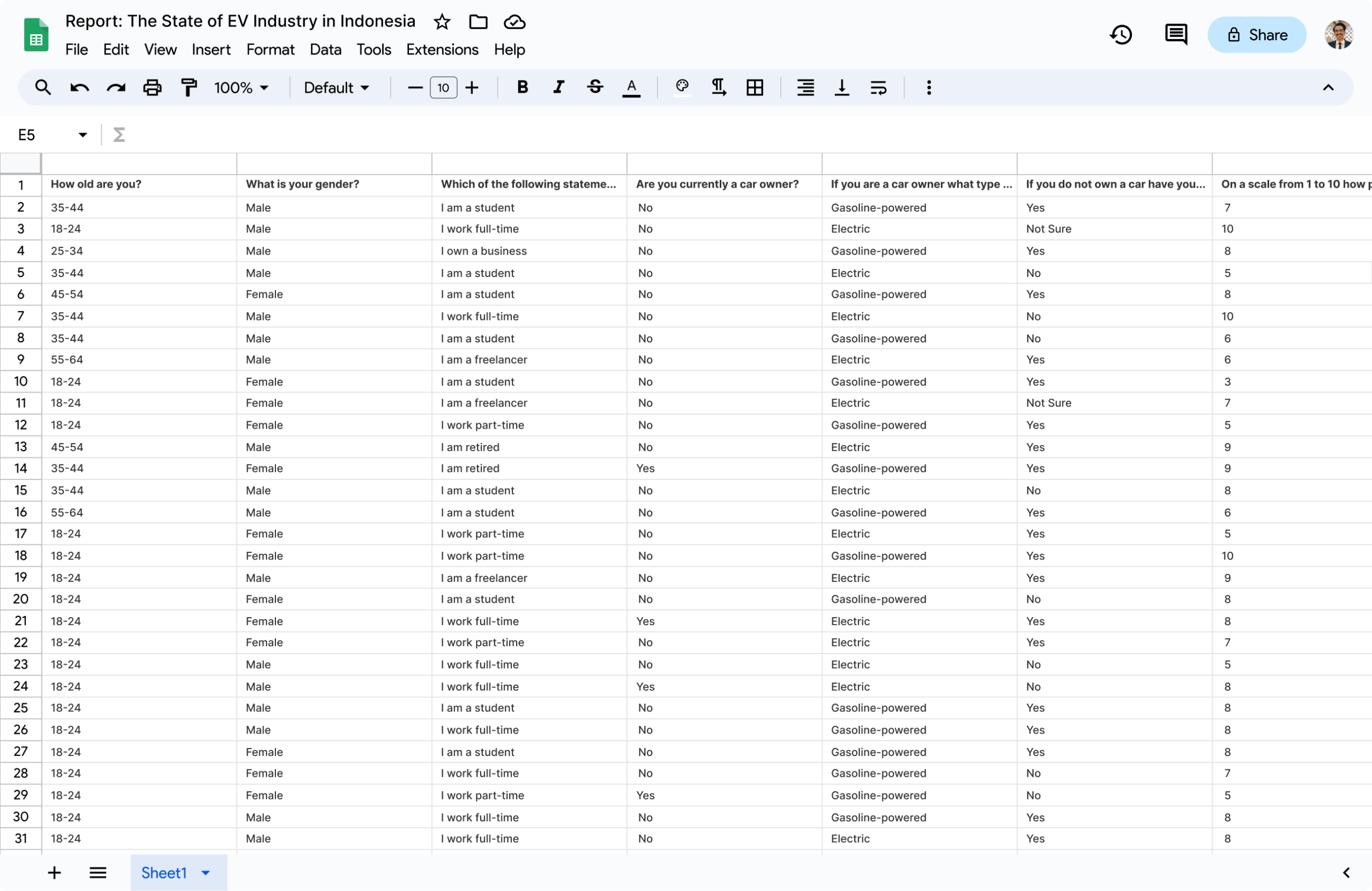Viewport: 1372px width, 891px height.
Task: Open version history clock icon
Action: tap(1121, 35)
